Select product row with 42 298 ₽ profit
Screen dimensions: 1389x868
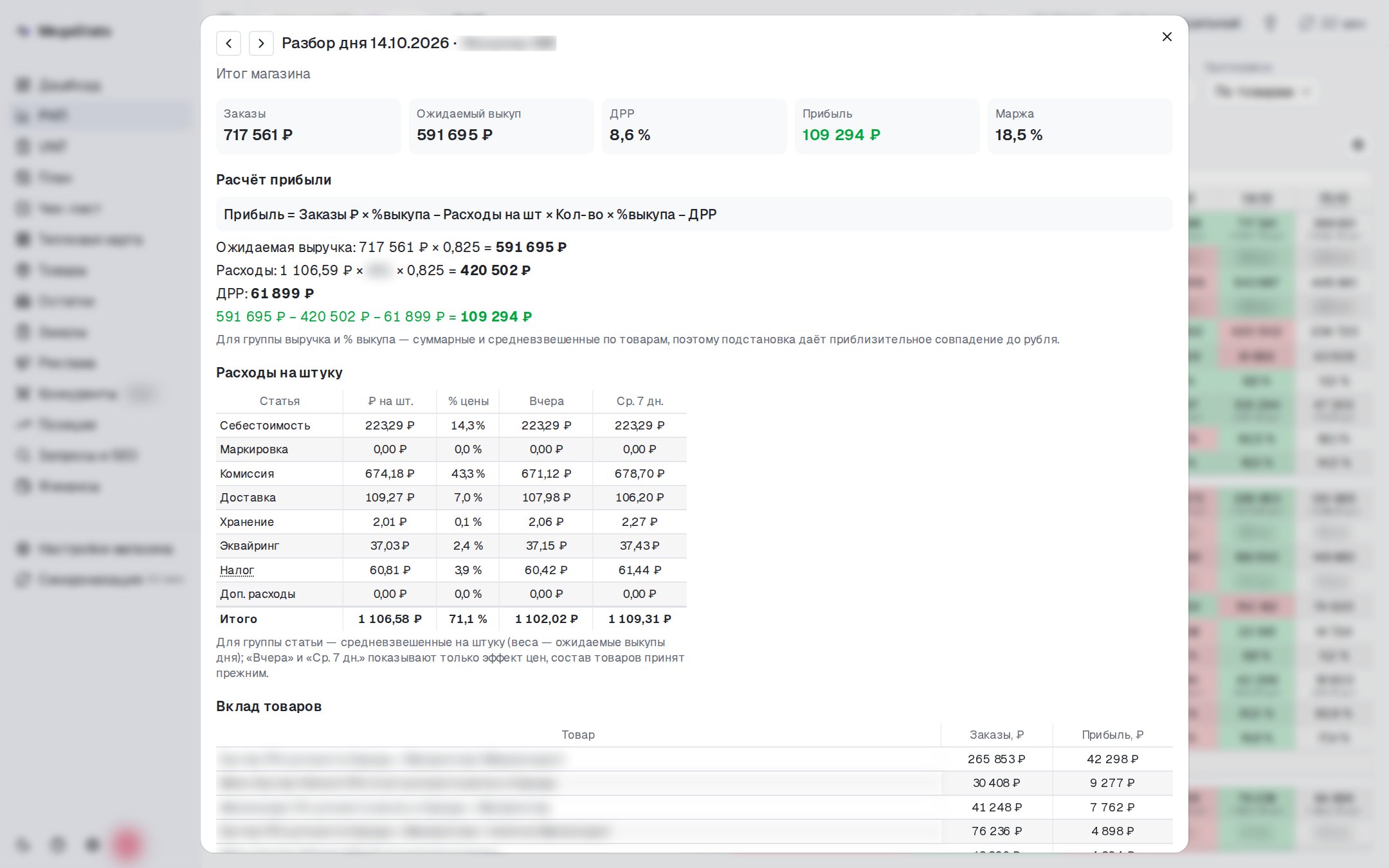[x=694, y=759]
